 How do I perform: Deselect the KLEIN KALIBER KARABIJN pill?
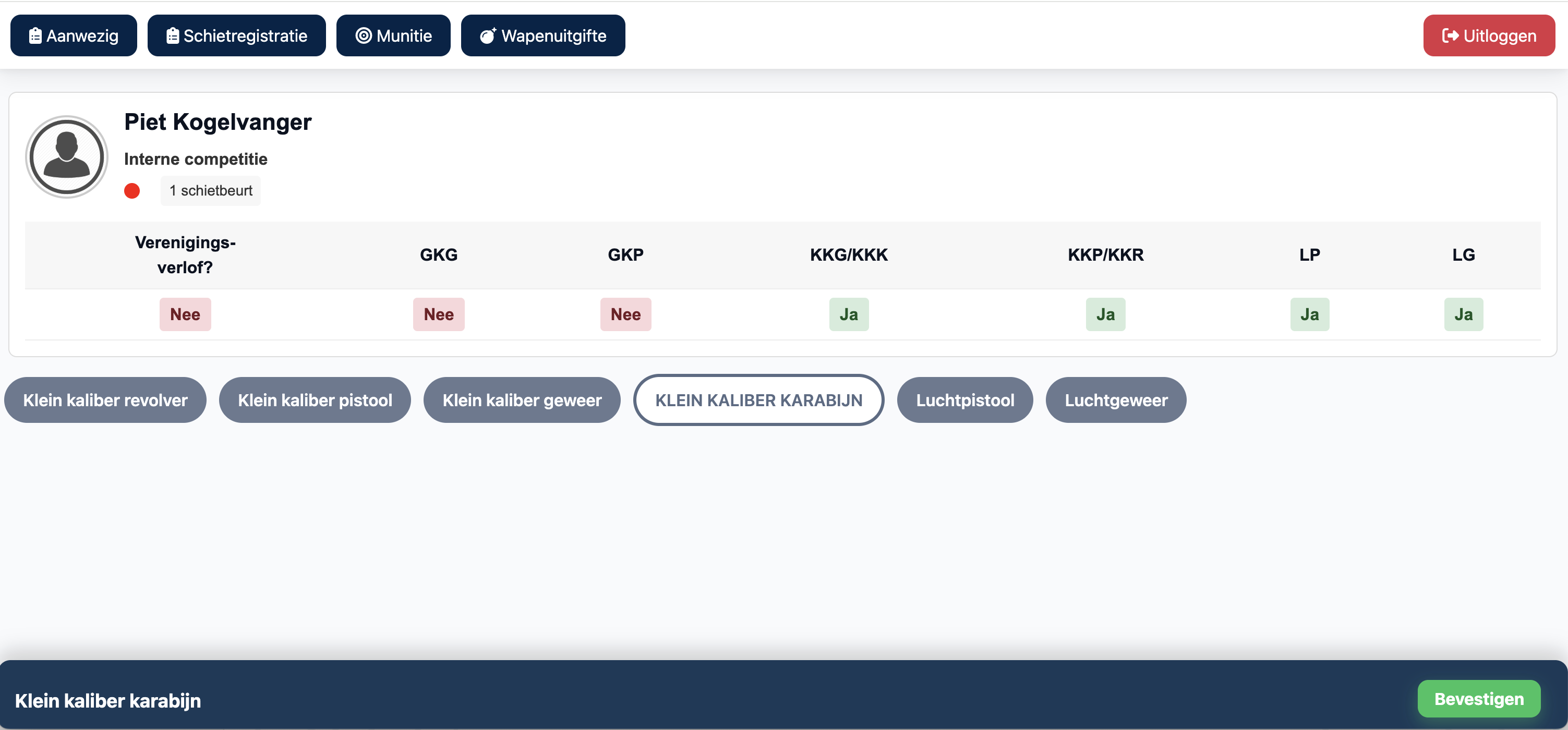758,400
